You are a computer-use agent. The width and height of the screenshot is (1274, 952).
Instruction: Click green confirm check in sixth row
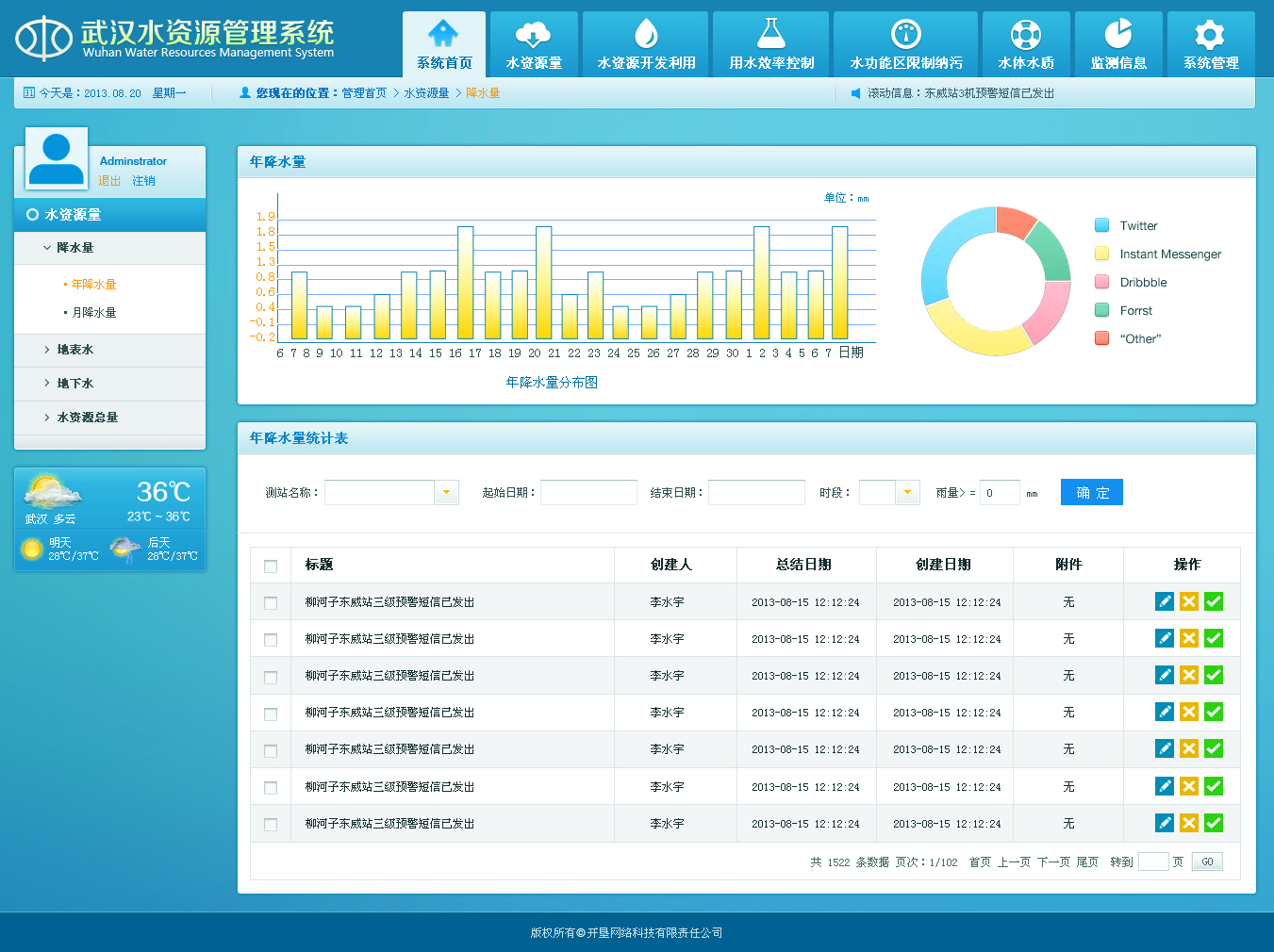(1214, 786)
